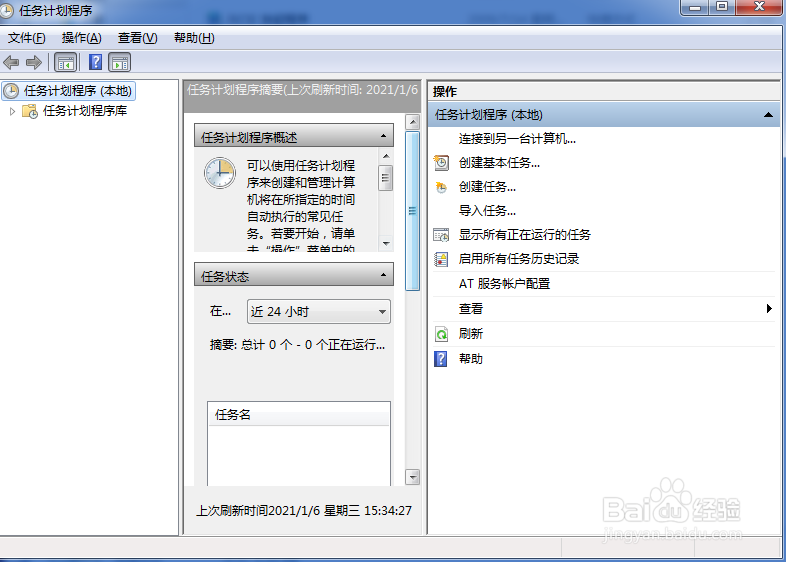
Task: Click the 创建基本任务 clock icon
Action: click(441, 162)
